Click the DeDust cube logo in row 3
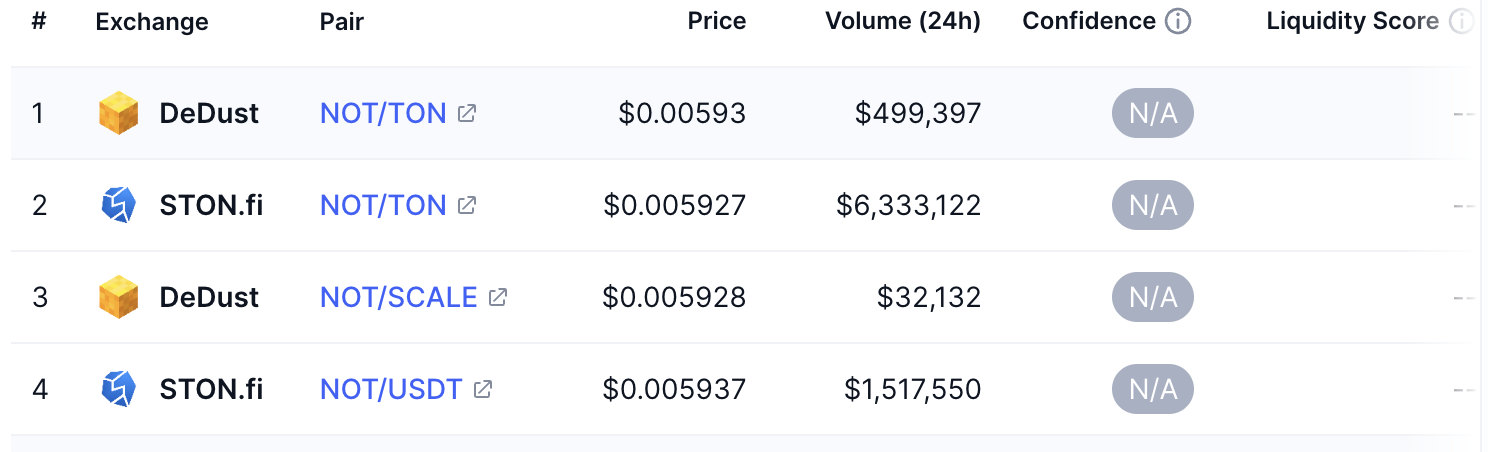This screenshot has height=452, width=1488. point(119,297)
